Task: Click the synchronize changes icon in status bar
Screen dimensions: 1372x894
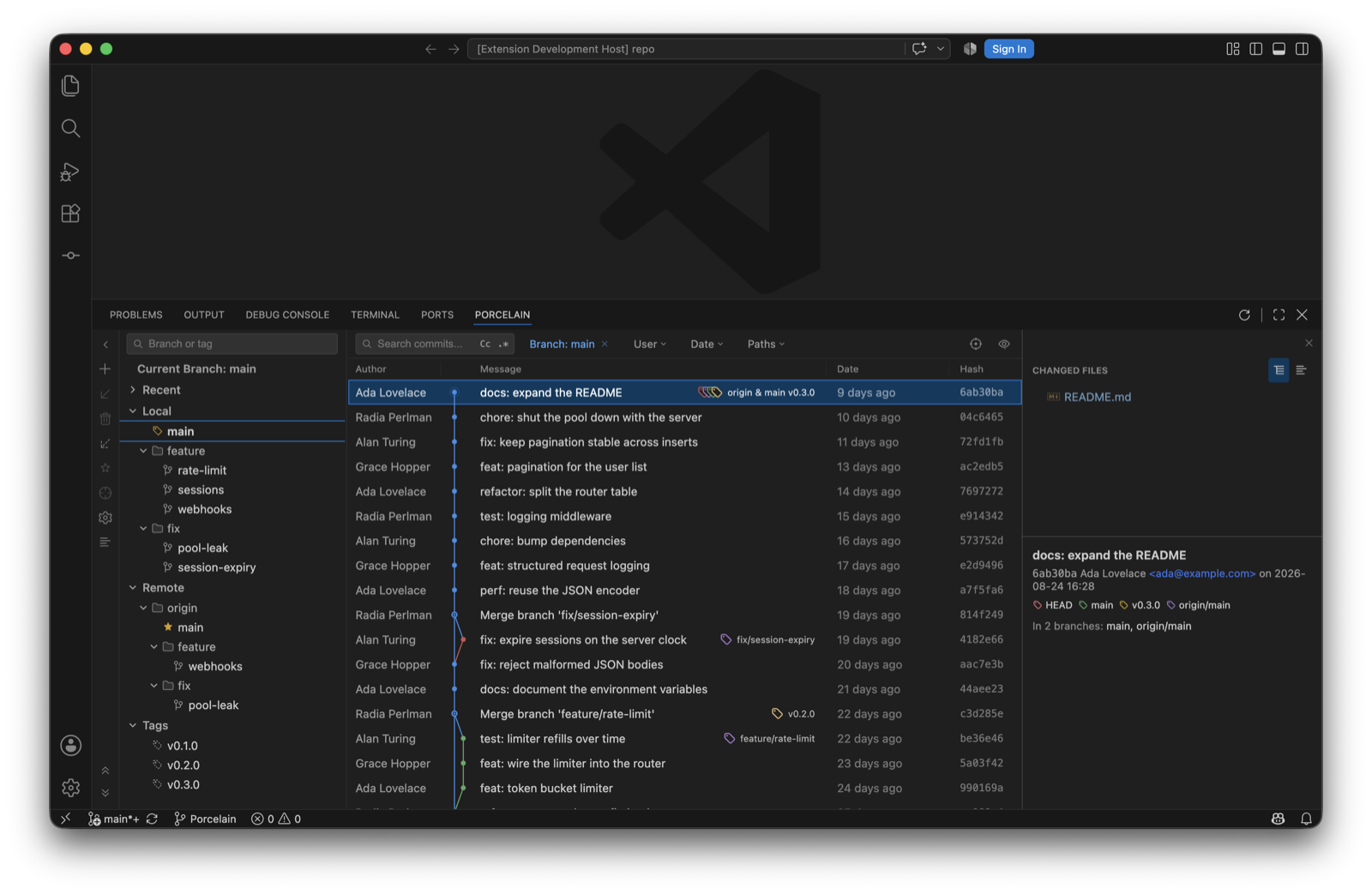Action: point(152,819)
